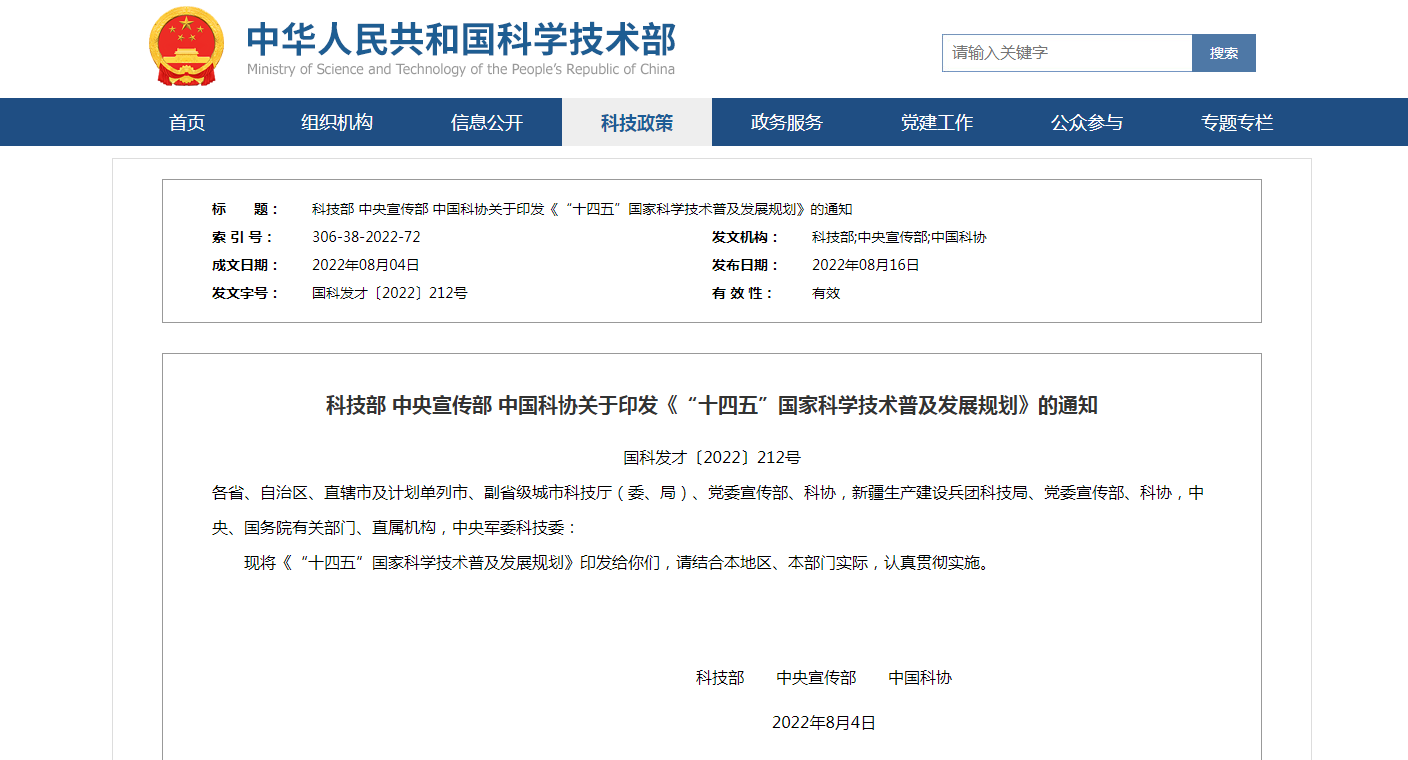Click the signature 科技部 at article bottom

pyautogui.click(x=720, y=677)
